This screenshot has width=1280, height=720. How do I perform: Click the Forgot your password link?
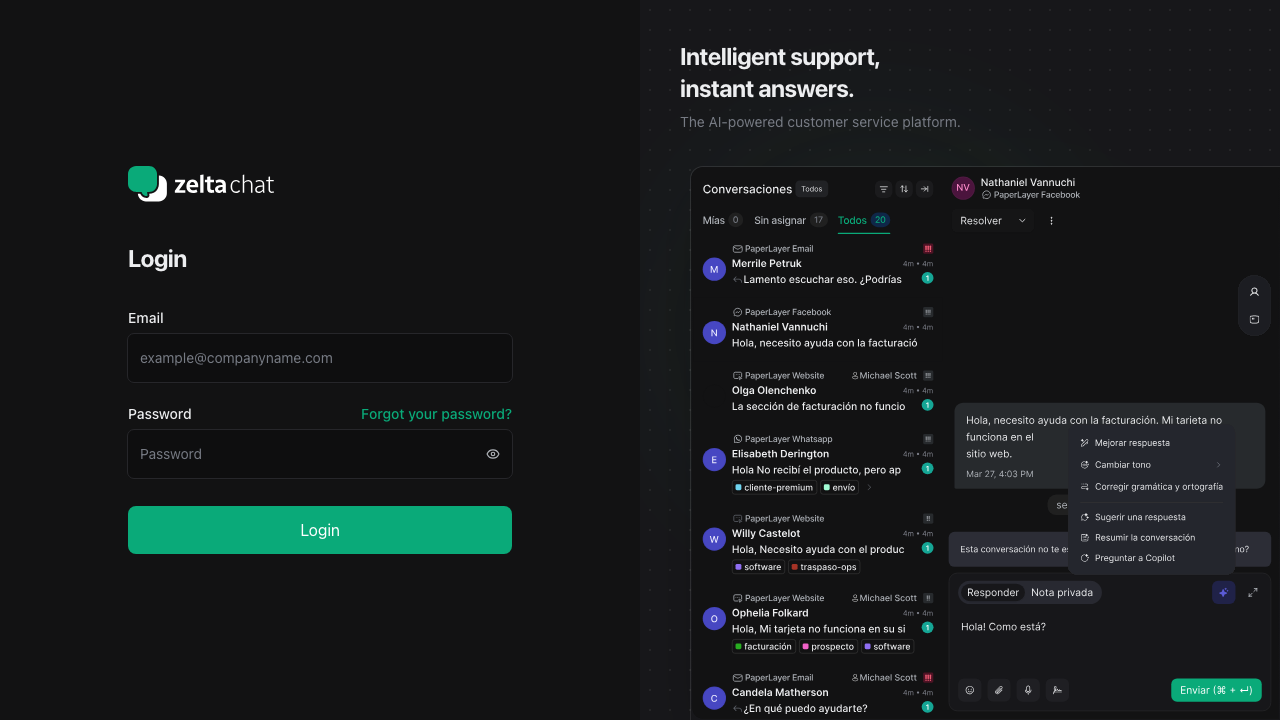(436, 414)
